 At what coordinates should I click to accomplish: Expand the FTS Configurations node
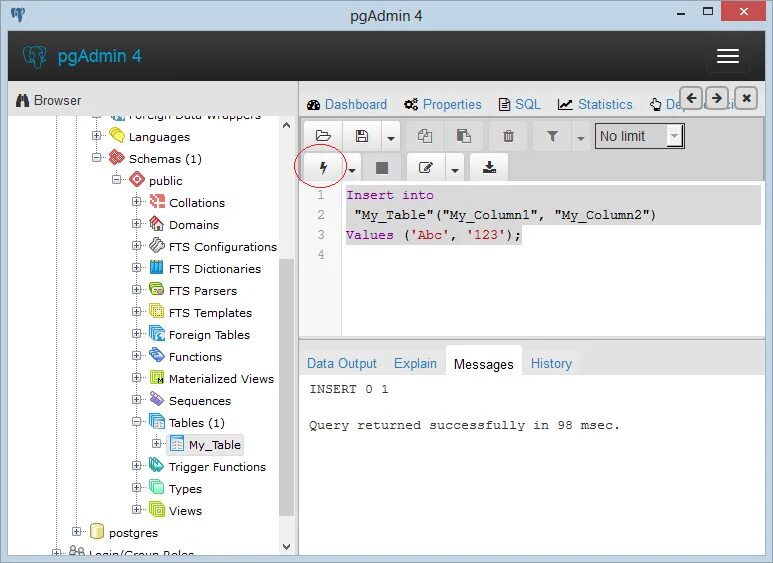coord(137,245)
